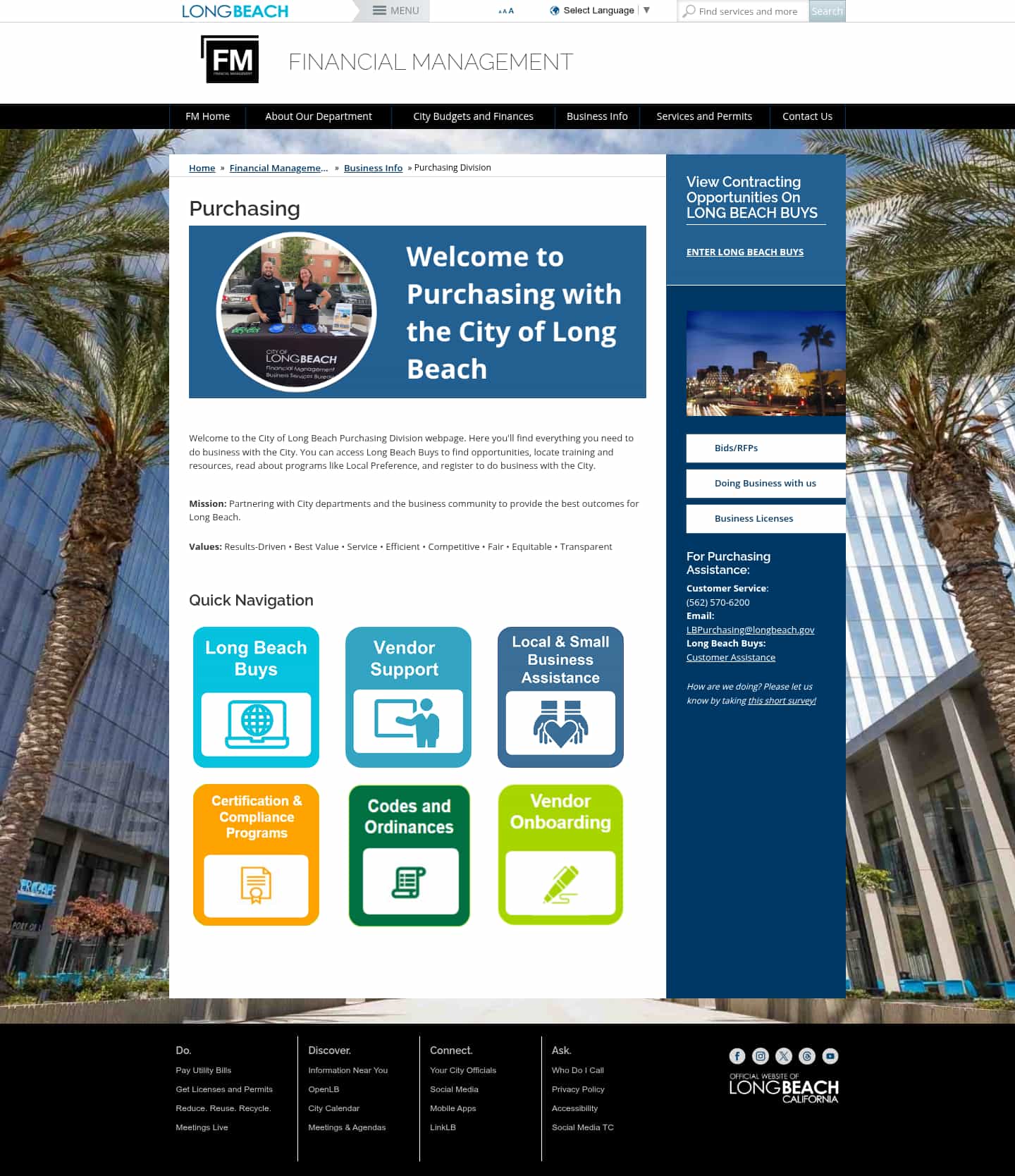Screen dimensions: 1015x1176
Task: Click the Long Beach night skyline photo
Action: [x=766, y=363]
